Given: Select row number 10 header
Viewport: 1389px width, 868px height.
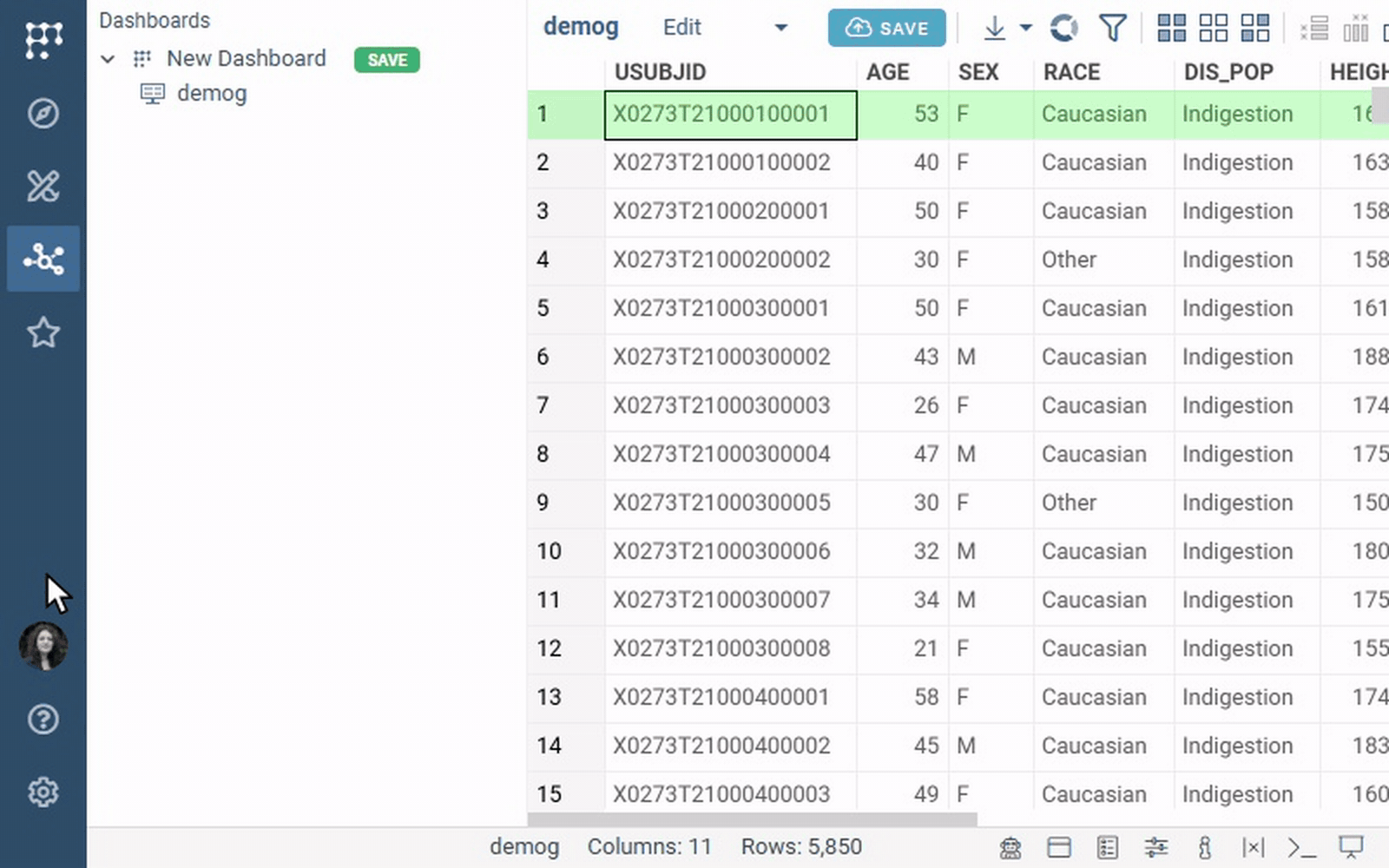Looking at the screenshot, I should pyautogui.click(x=566, y=551).
